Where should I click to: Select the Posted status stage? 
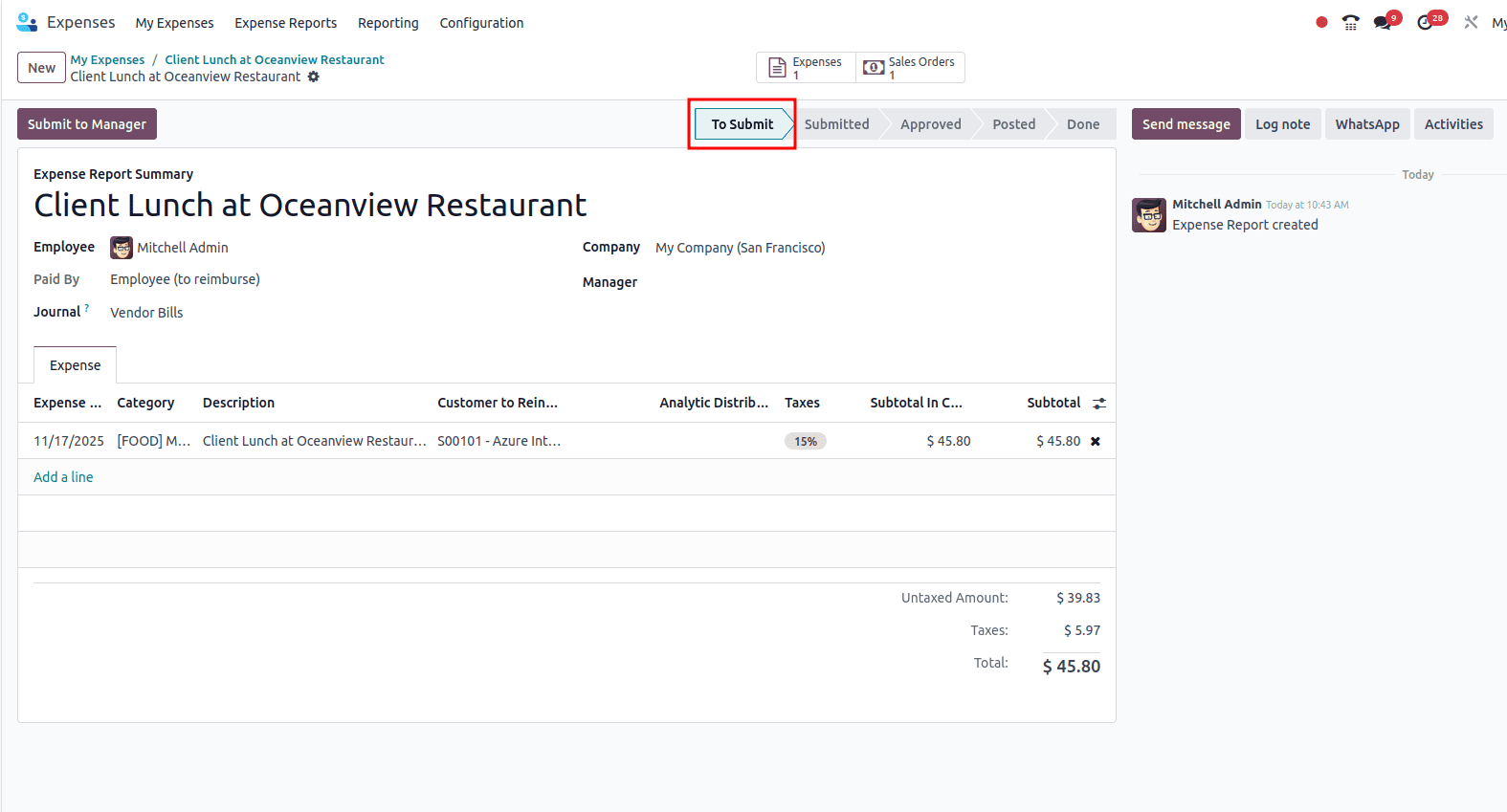(1014, 124)
